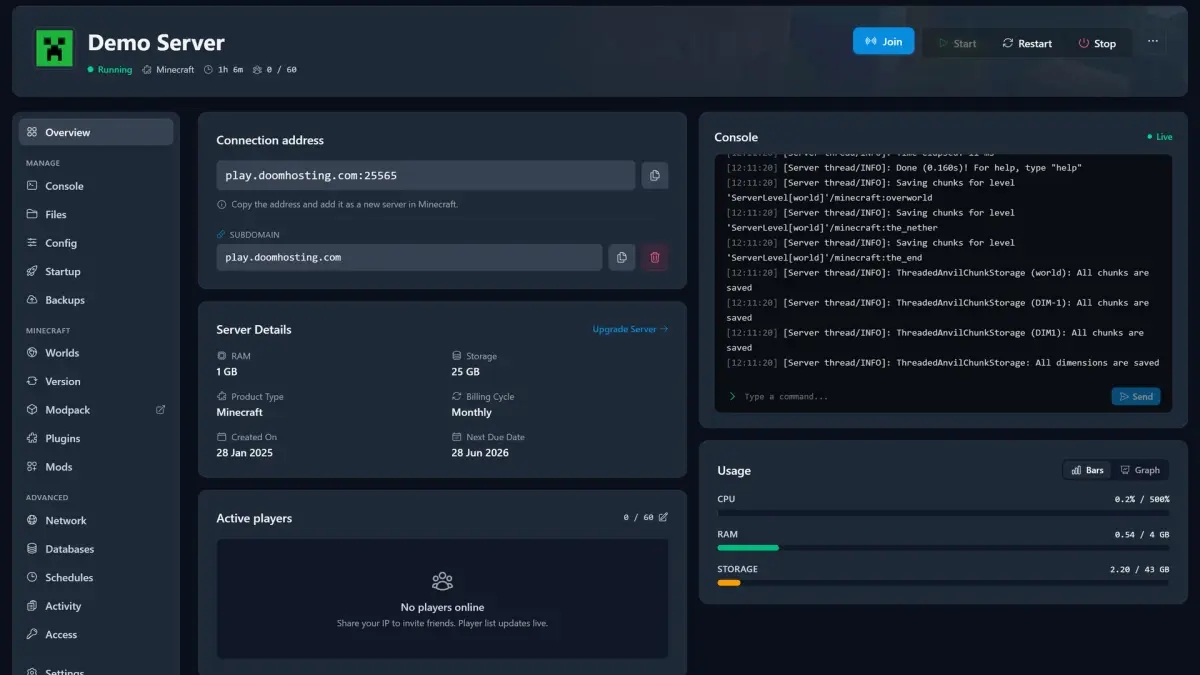
Task: Click the Minecraft creeper server avatar
Action: coord(54,48)
